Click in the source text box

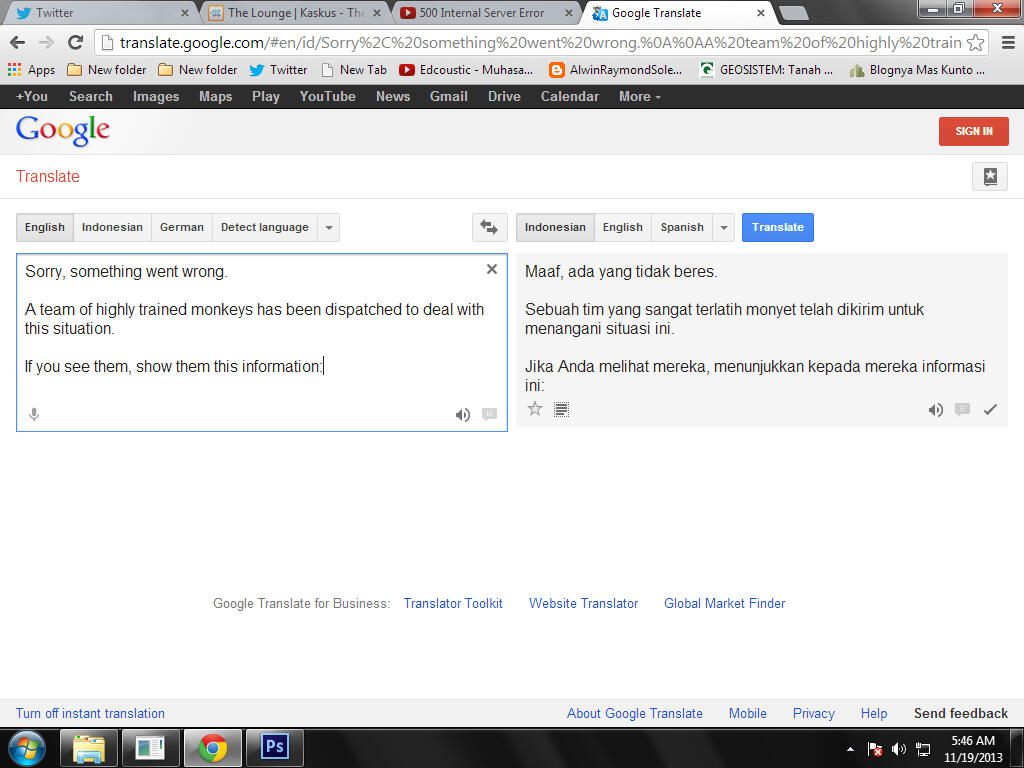tap(261, 342)
